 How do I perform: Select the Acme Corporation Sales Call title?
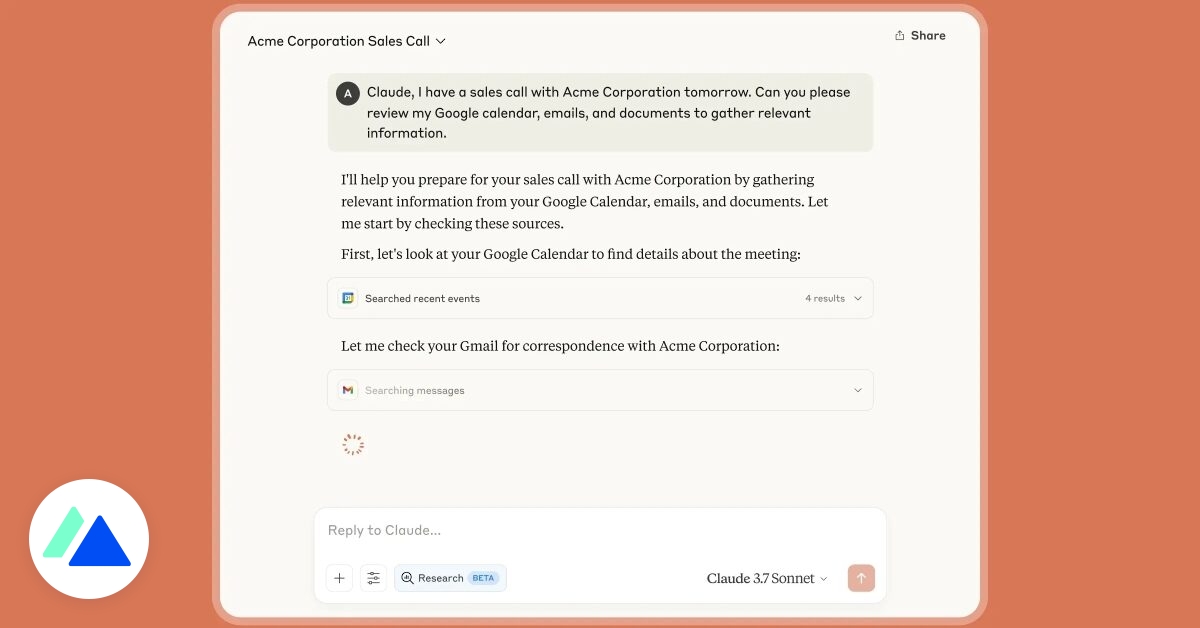point(339,41)
